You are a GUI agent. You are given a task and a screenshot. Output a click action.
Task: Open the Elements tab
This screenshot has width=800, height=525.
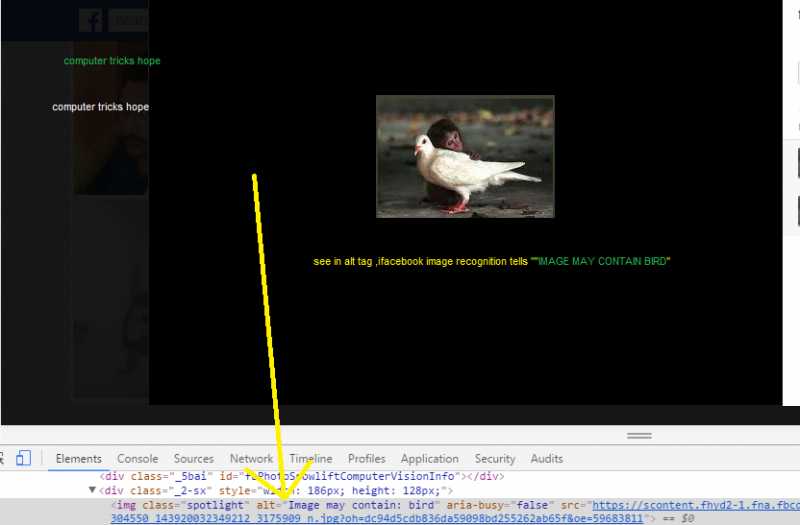coord(79,459)
